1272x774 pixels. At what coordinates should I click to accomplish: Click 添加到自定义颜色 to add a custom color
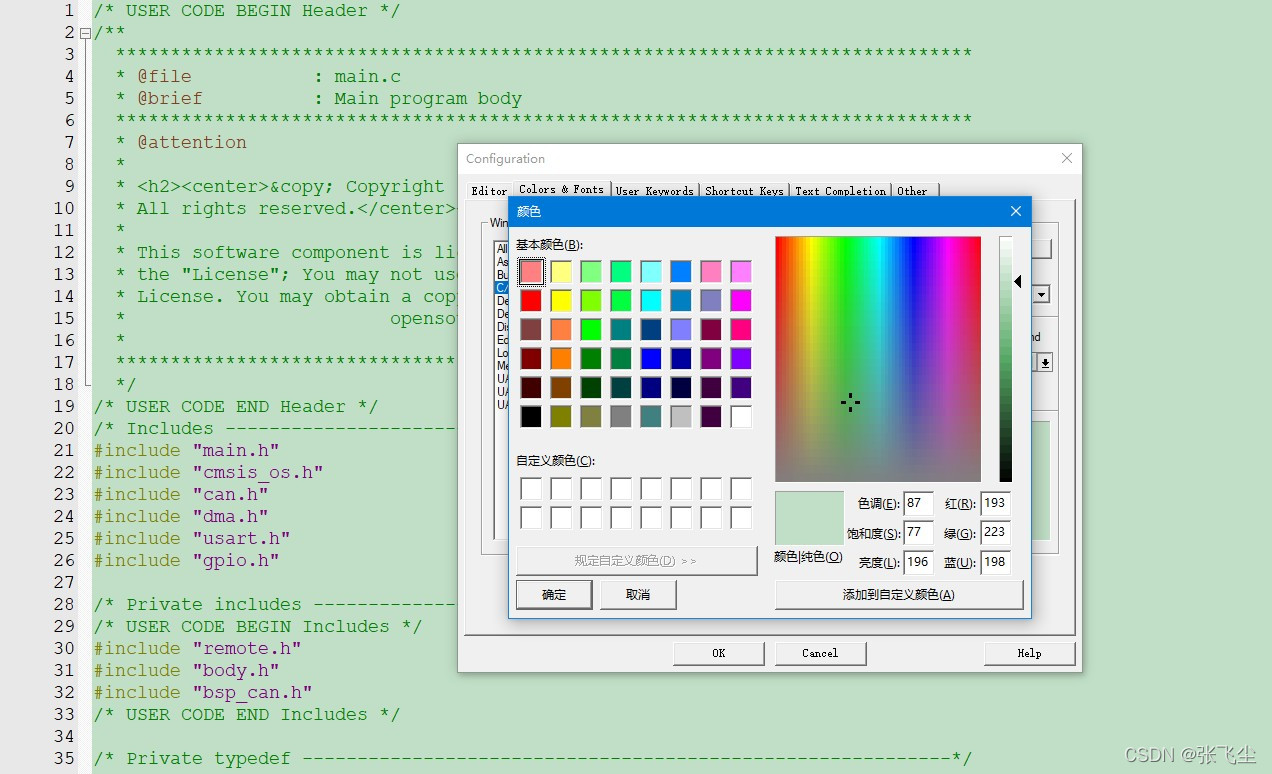pos(899,594)
